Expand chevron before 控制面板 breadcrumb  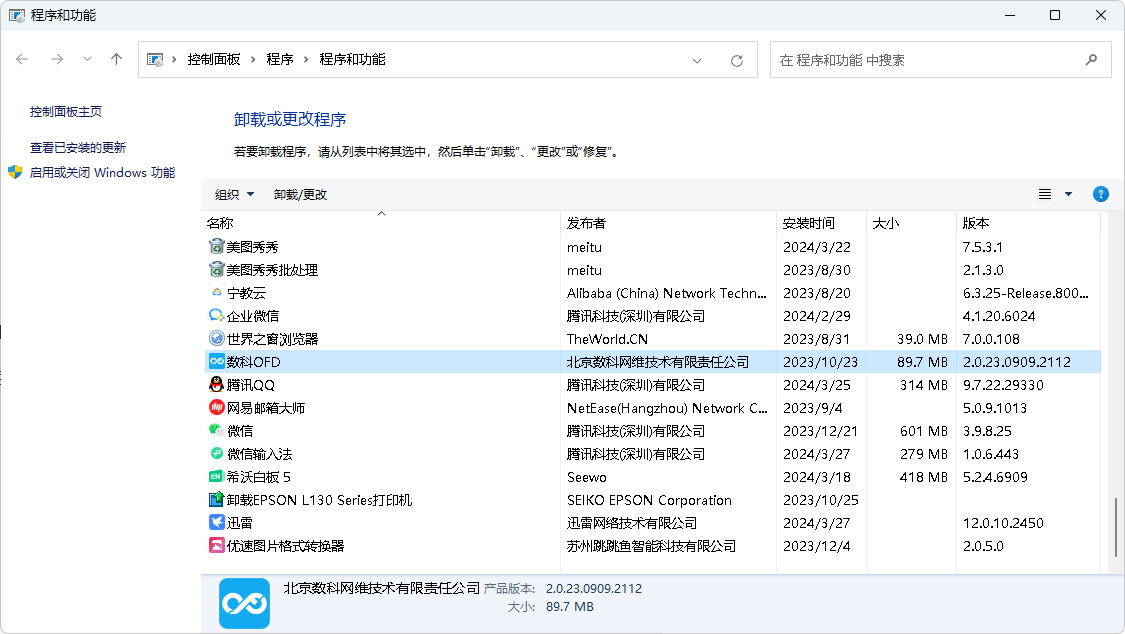point(174,60)
